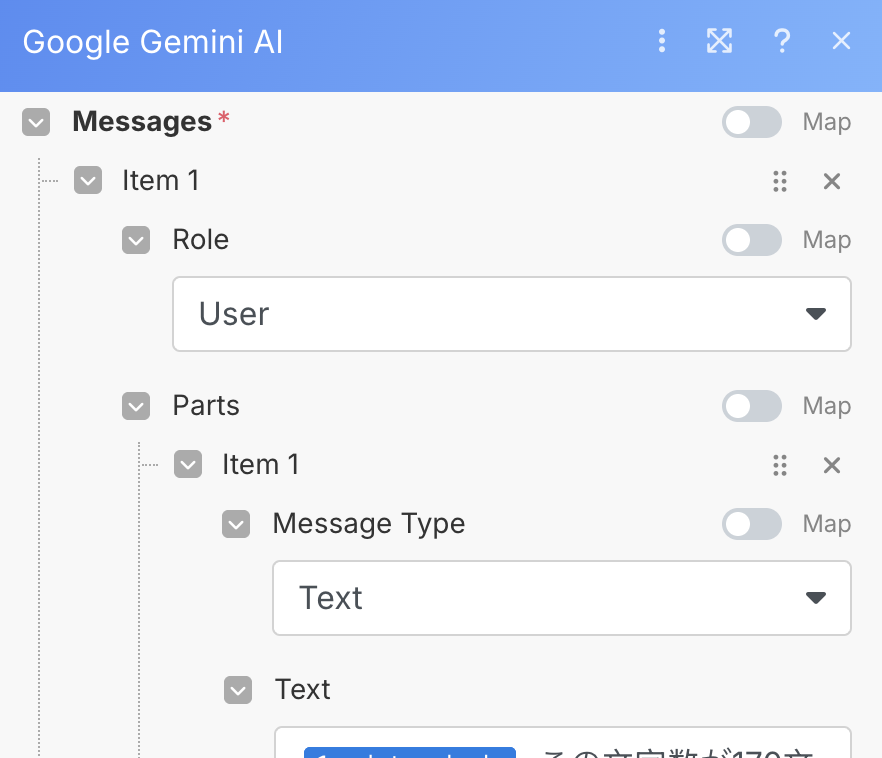882x758 pixels.
Task: Open the Message Type dropdown showing Text
Action: pos(562,598)
